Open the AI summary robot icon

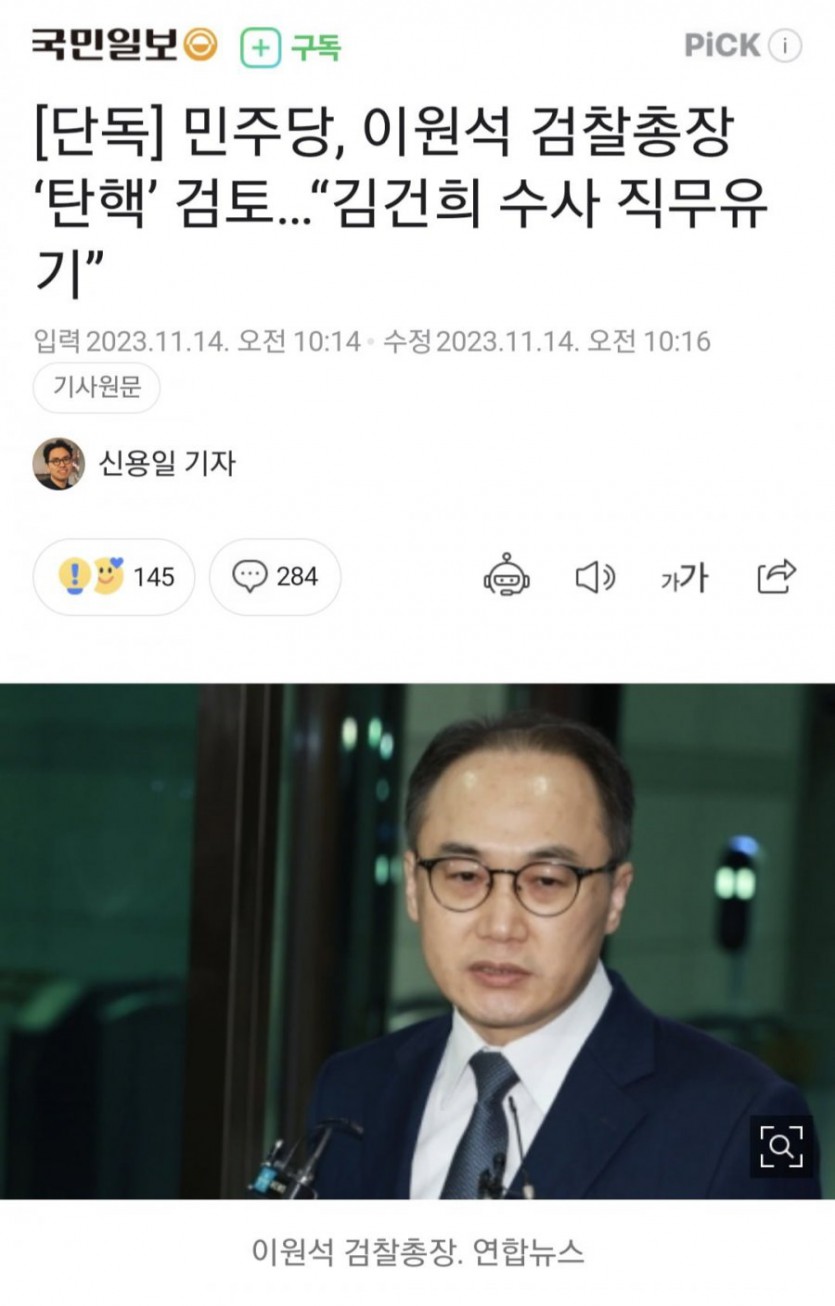pyautogui.click(x=507, y=576)
